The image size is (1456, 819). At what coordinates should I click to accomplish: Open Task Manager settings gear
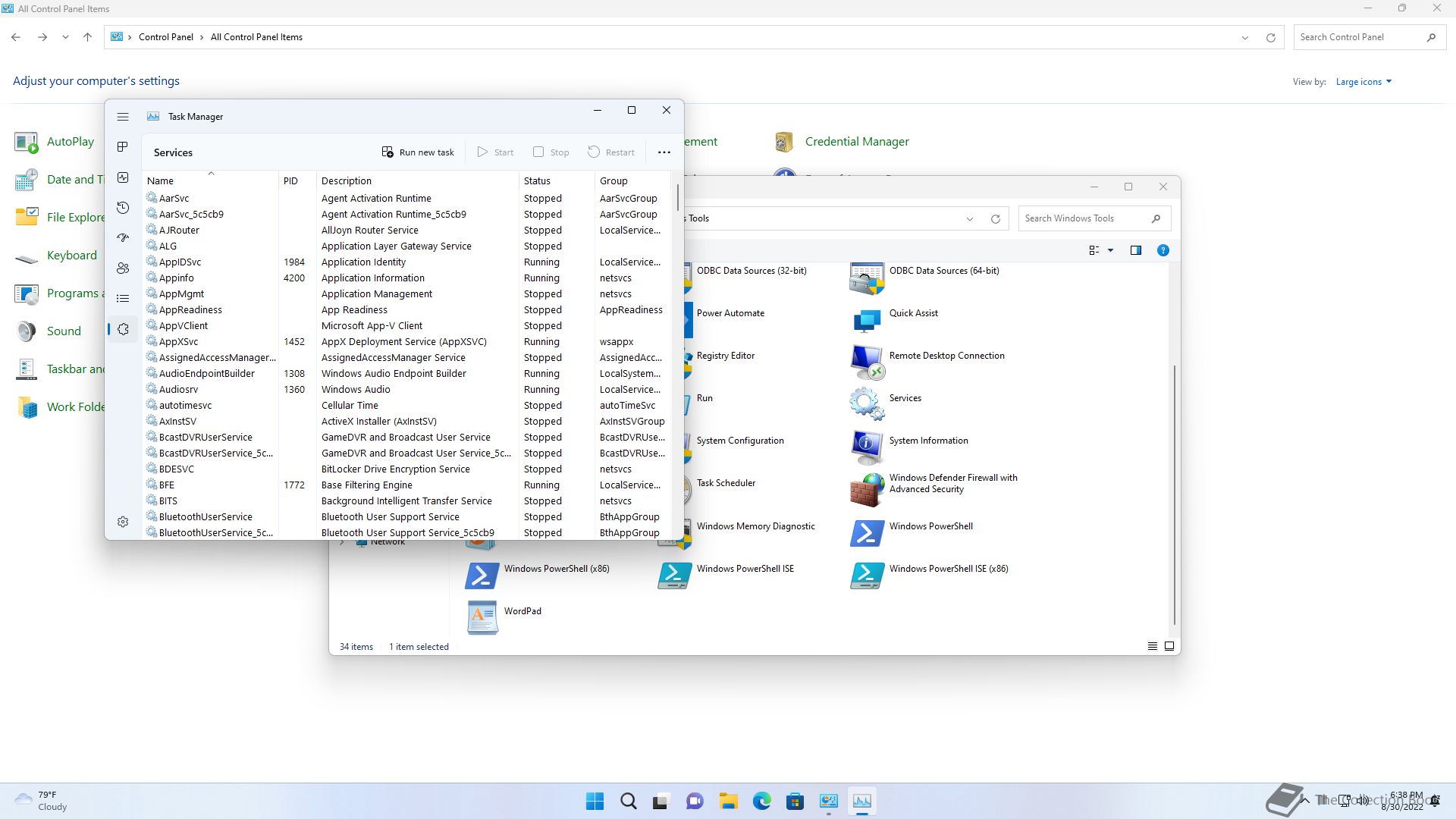[123, 522]
